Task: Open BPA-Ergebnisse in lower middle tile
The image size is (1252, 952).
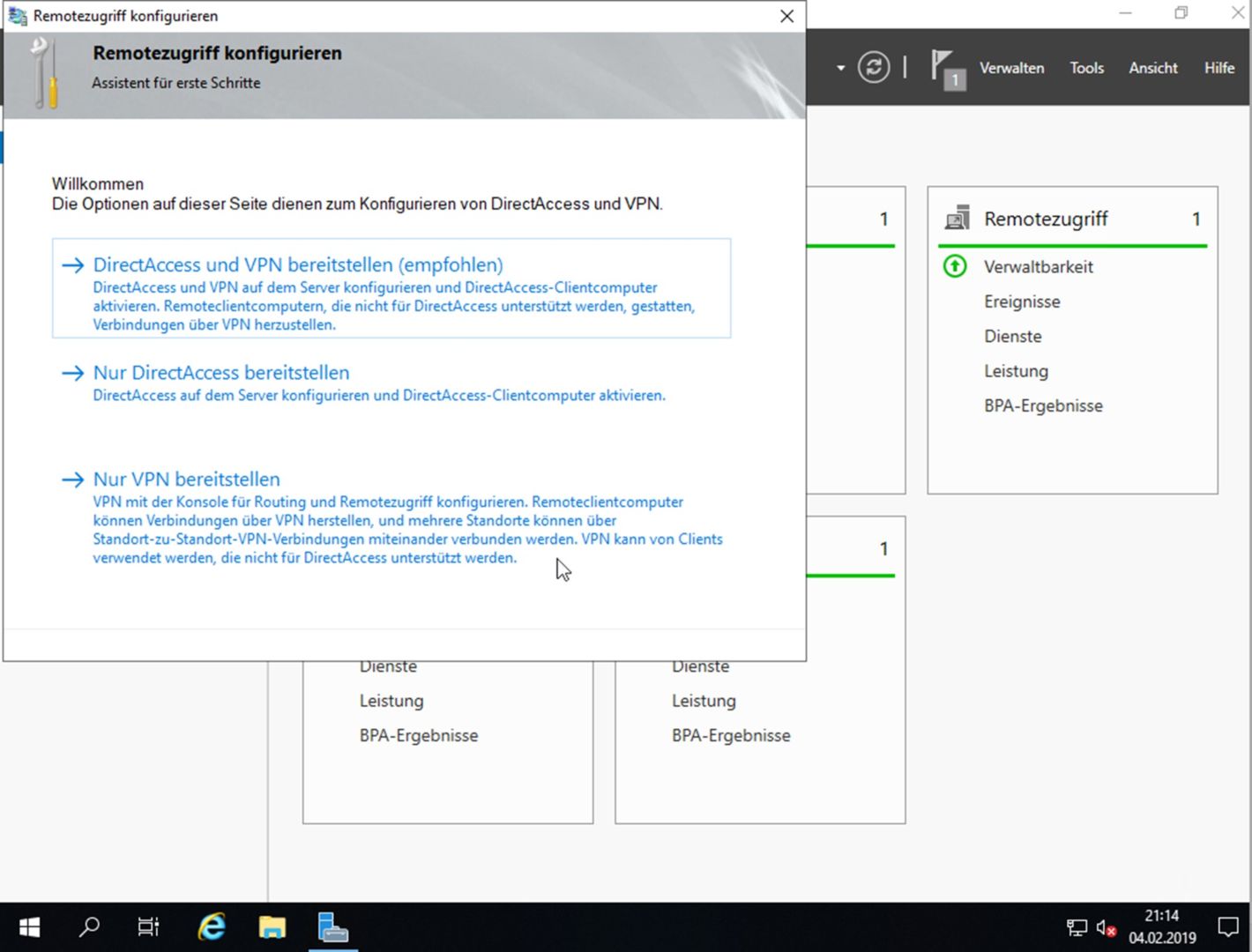Action: (x=731, y=736)
